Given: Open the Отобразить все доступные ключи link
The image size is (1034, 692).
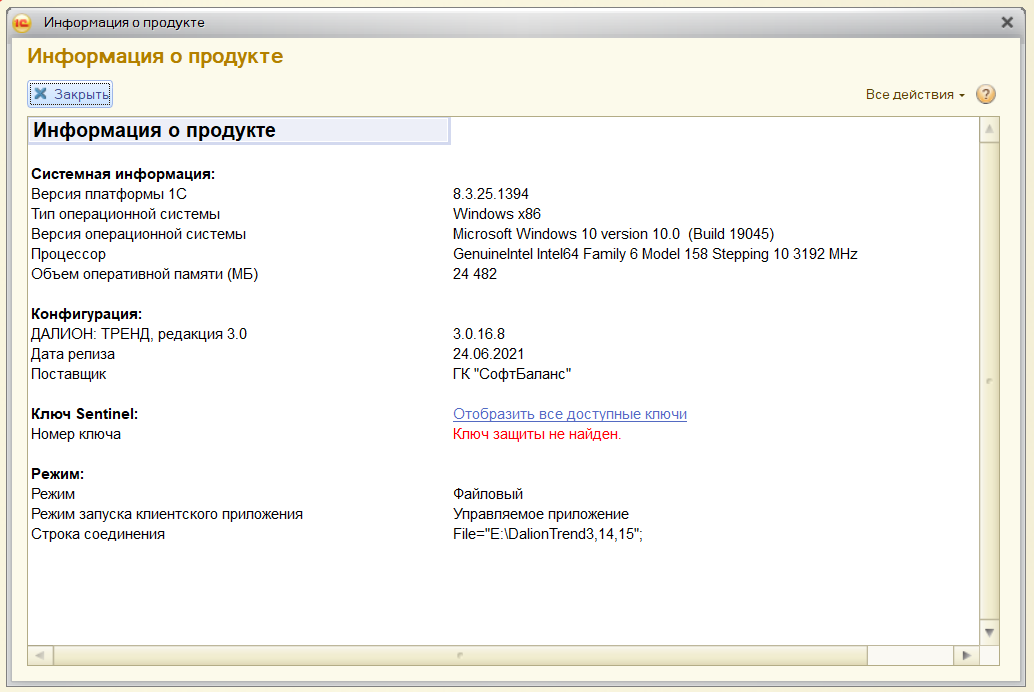Looking at the screenshot, I should (569, 414).
